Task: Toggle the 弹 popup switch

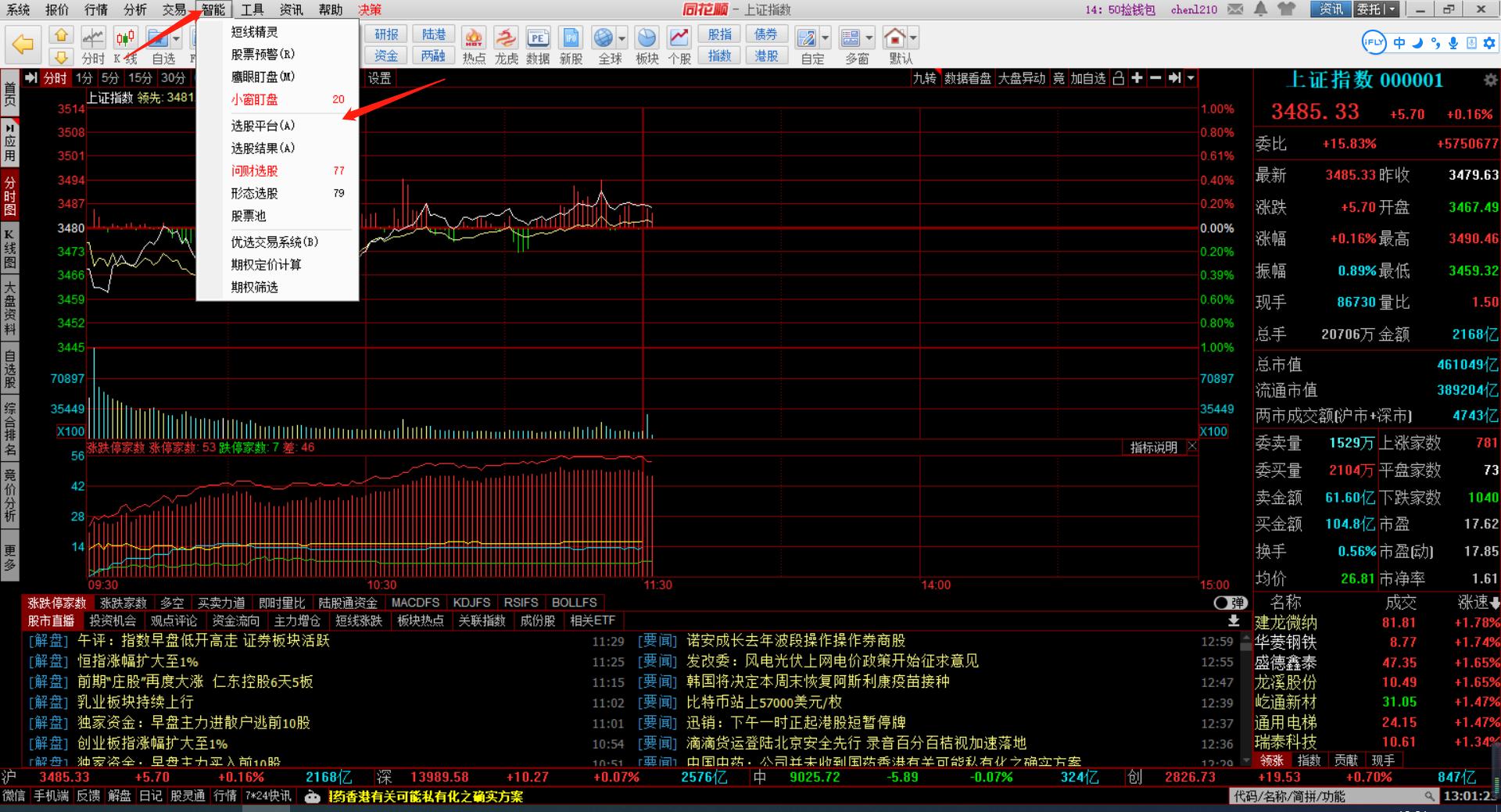Action: pyautogui.click(x=1230, y=603)
